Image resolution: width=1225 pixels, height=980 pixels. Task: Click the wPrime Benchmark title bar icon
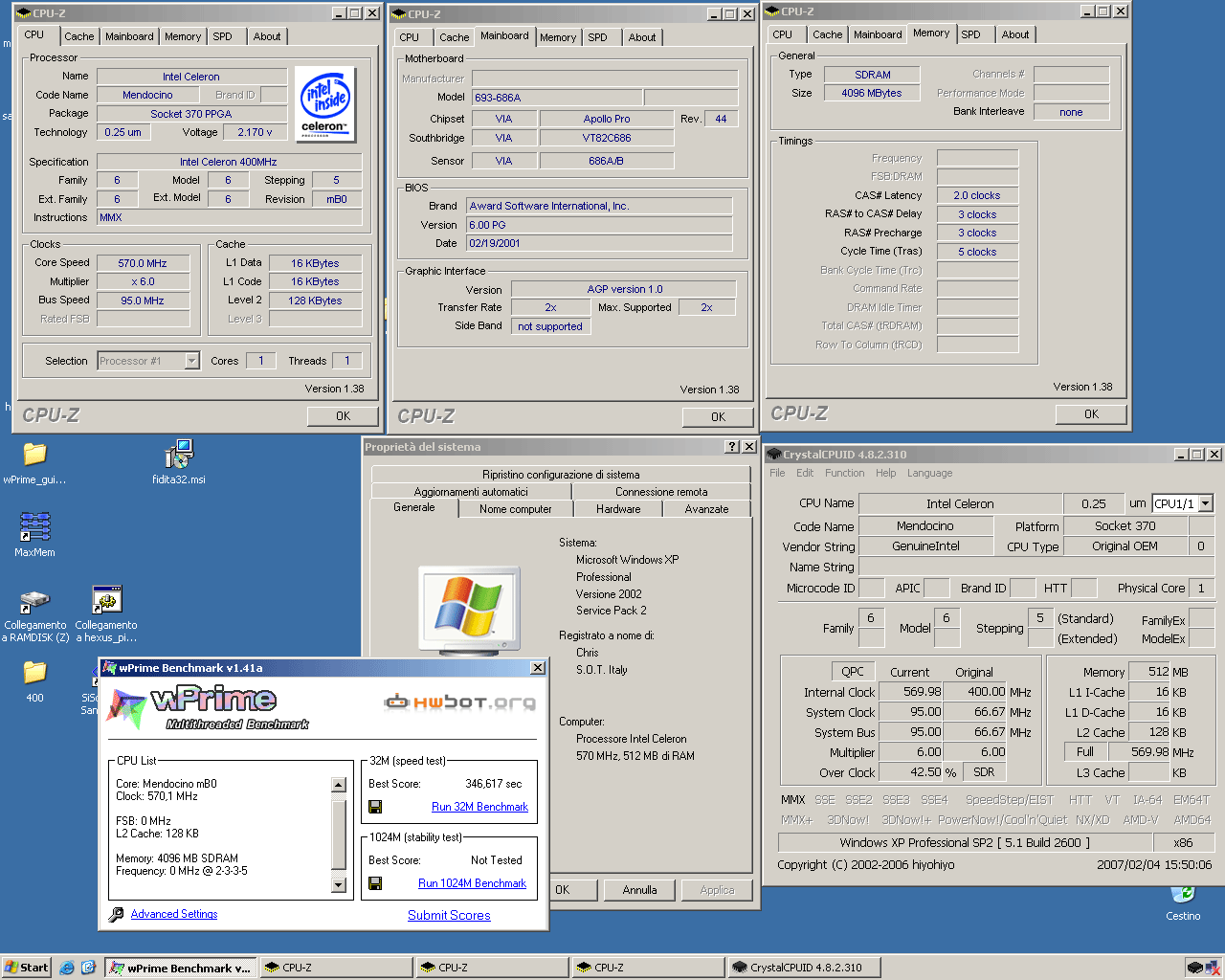(110, 668)
